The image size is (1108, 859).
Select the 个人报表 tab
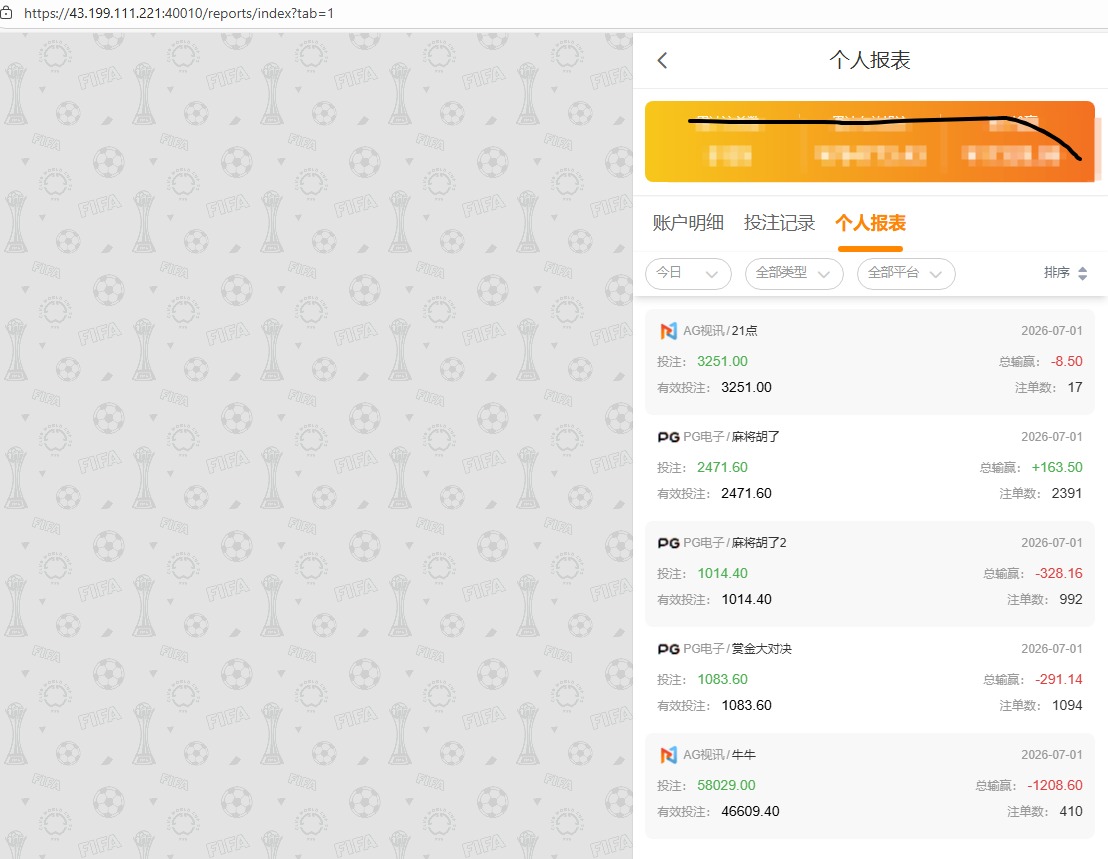click(871, 223)
